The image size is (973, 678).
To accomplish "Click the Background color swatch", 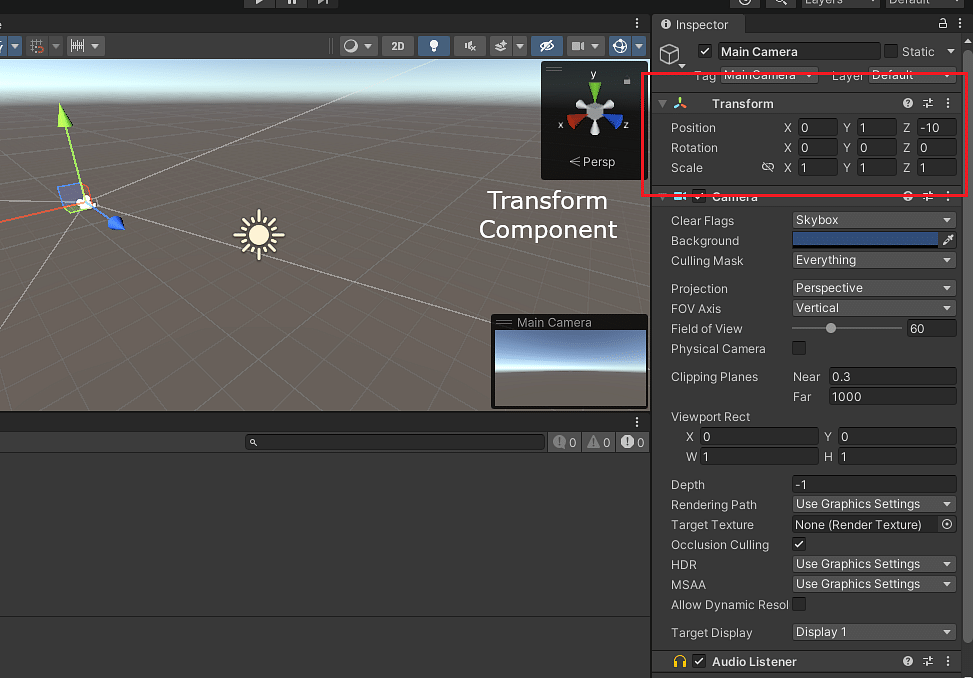I will [x=865, y=240].
